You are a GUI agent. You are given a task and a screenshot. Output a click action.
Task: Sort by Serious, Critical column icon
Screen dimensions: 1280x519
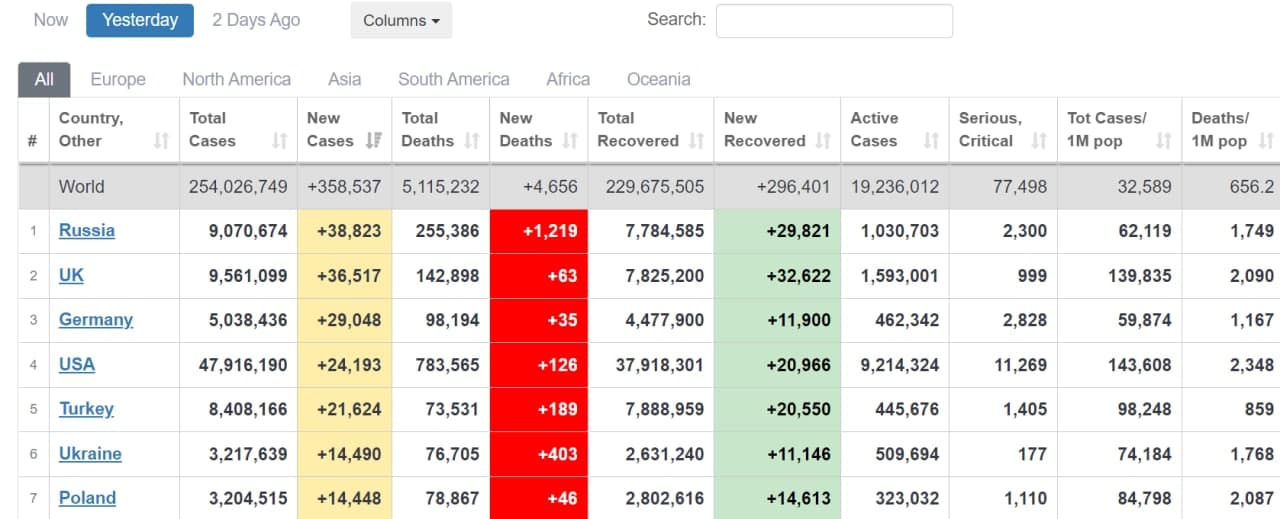[1039, 141]
